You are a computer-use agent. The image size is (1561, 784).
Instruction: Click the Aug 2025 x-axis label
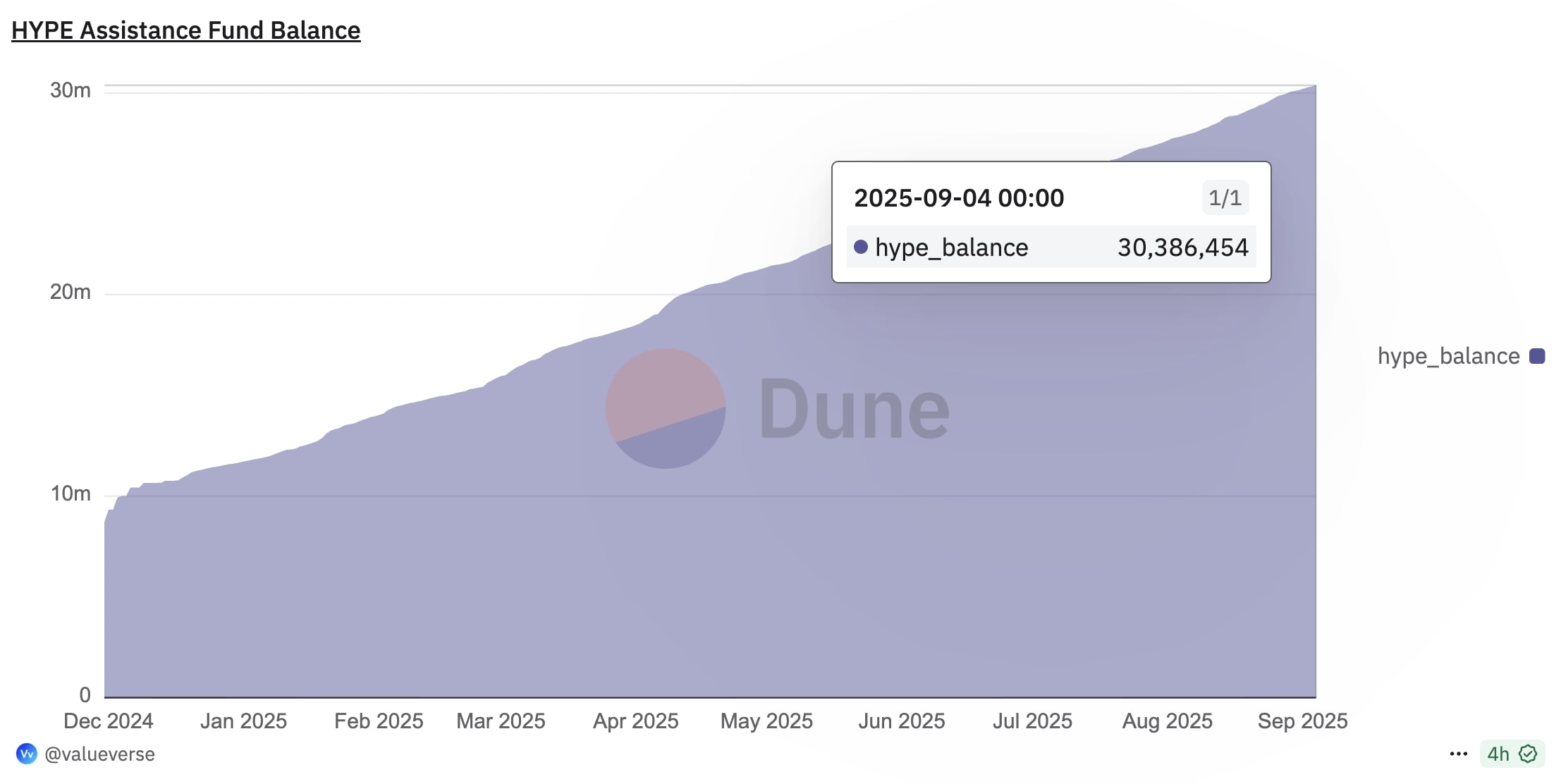[1167, 721]
